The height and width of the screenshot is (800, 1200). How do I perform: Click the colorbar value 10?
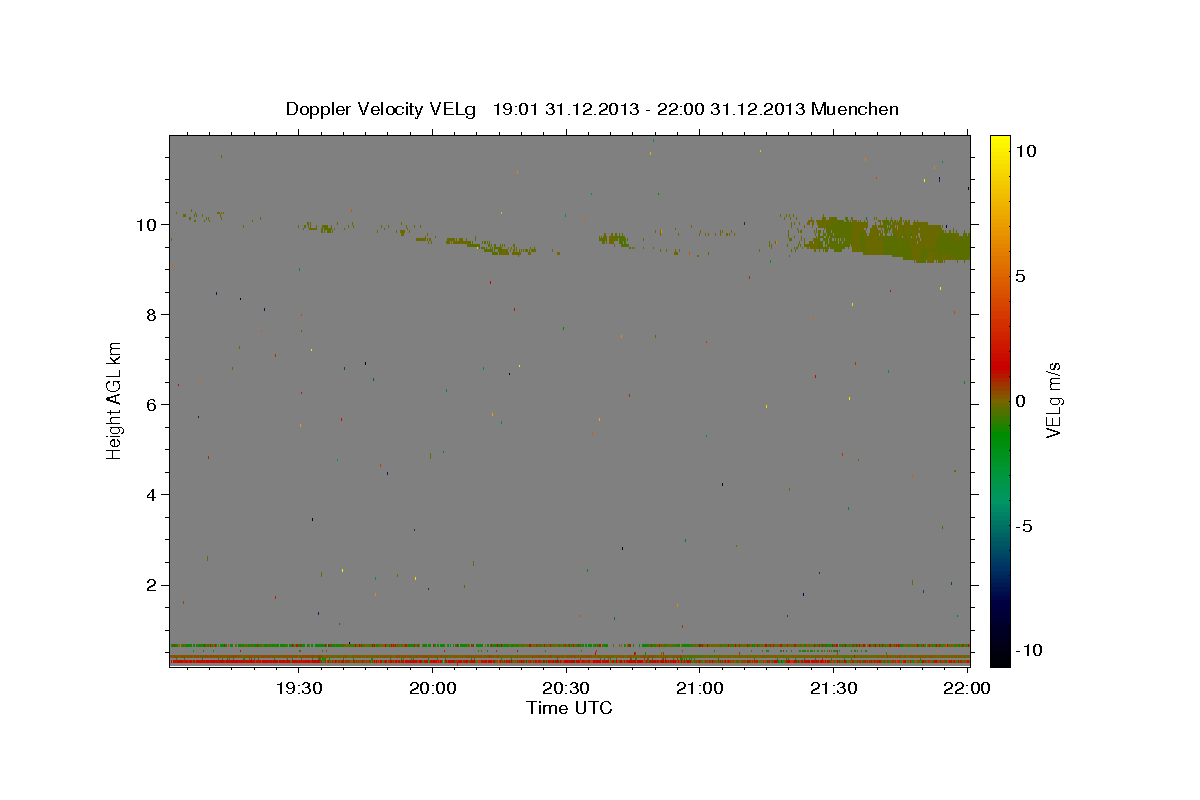pos(1026,151)
